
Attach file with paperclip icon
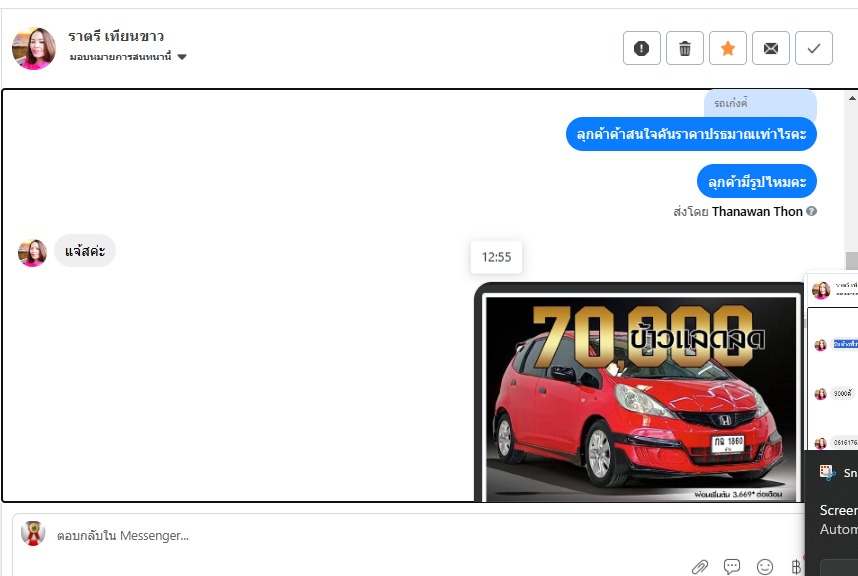coord(699,567)
